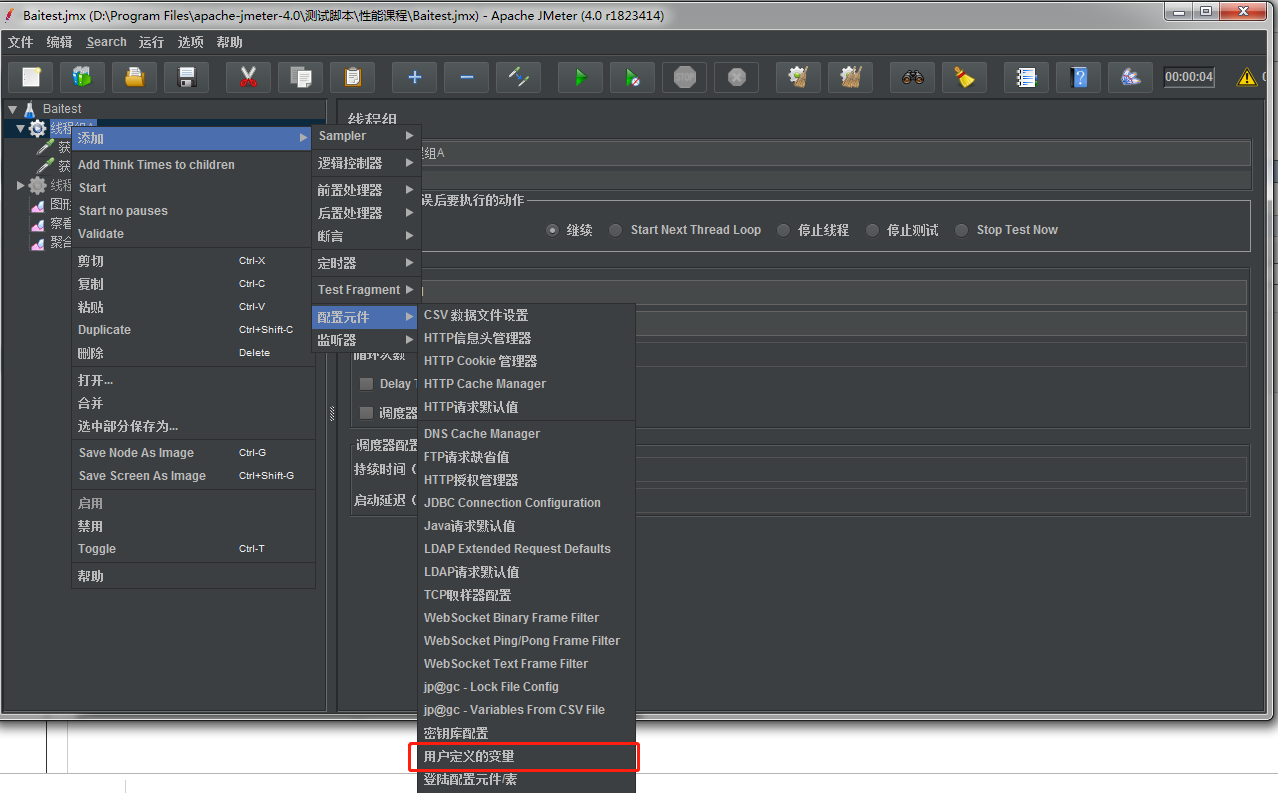The image size is (1278, 793).
Task: Choose Duplicate from the context menu
Action: coord(193,330)
